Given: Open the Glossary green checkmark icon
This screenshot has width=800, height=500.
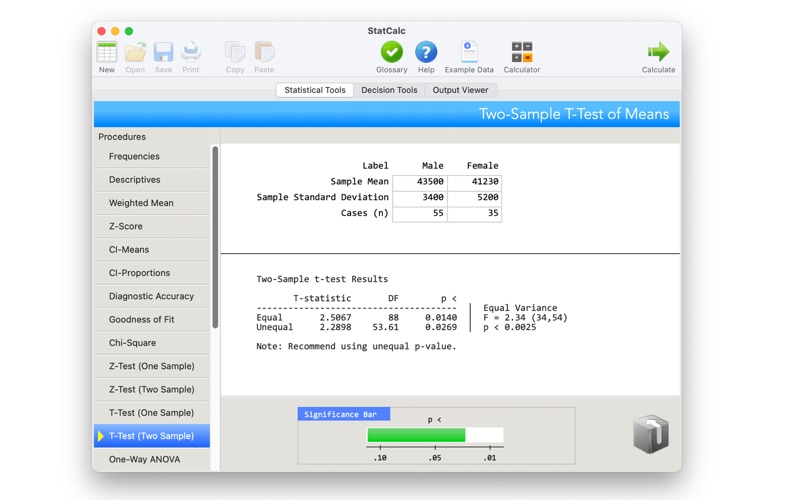Looking at the screenshot, I should (391, 52).
